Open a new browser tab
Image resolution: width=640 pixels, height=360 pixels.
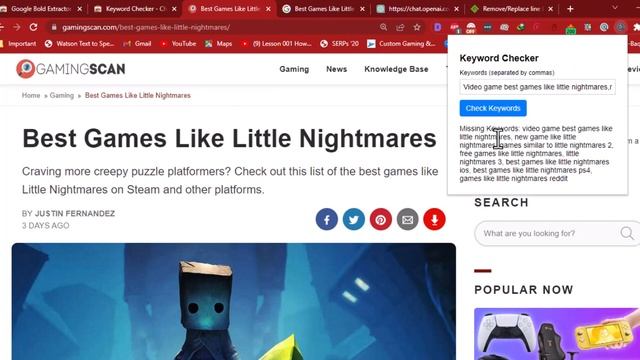click(x=570, y=9)
